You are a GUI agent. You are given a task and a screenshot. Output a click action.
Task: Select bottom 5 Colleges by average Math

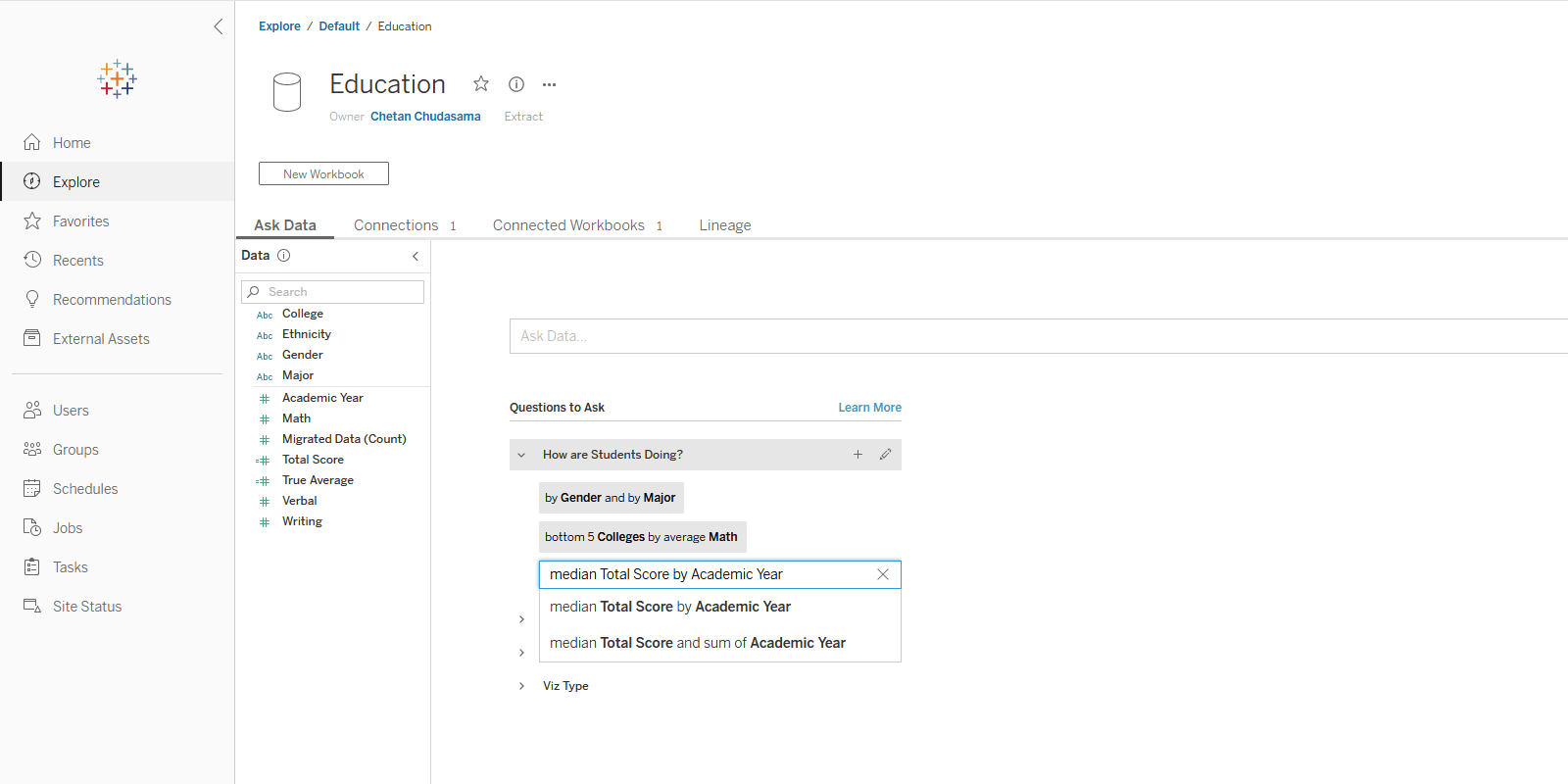pyautogui.click(x=643, y=537)
